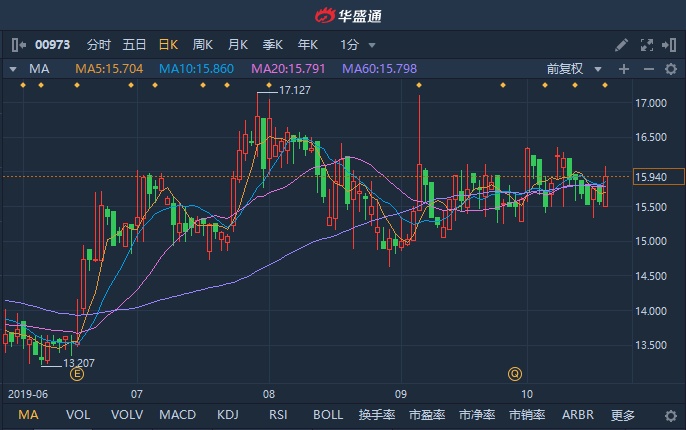Click the fullscreen expand chart icon
The width and height of the screenshot is (686, 430).
tap(645, 45)
